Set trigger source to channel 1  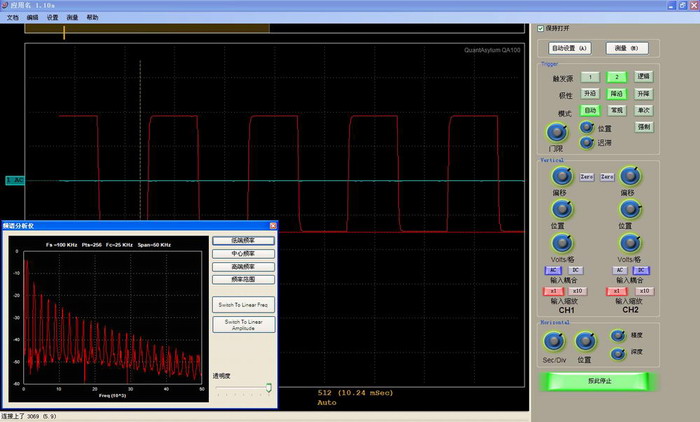(x=590, y=77)
